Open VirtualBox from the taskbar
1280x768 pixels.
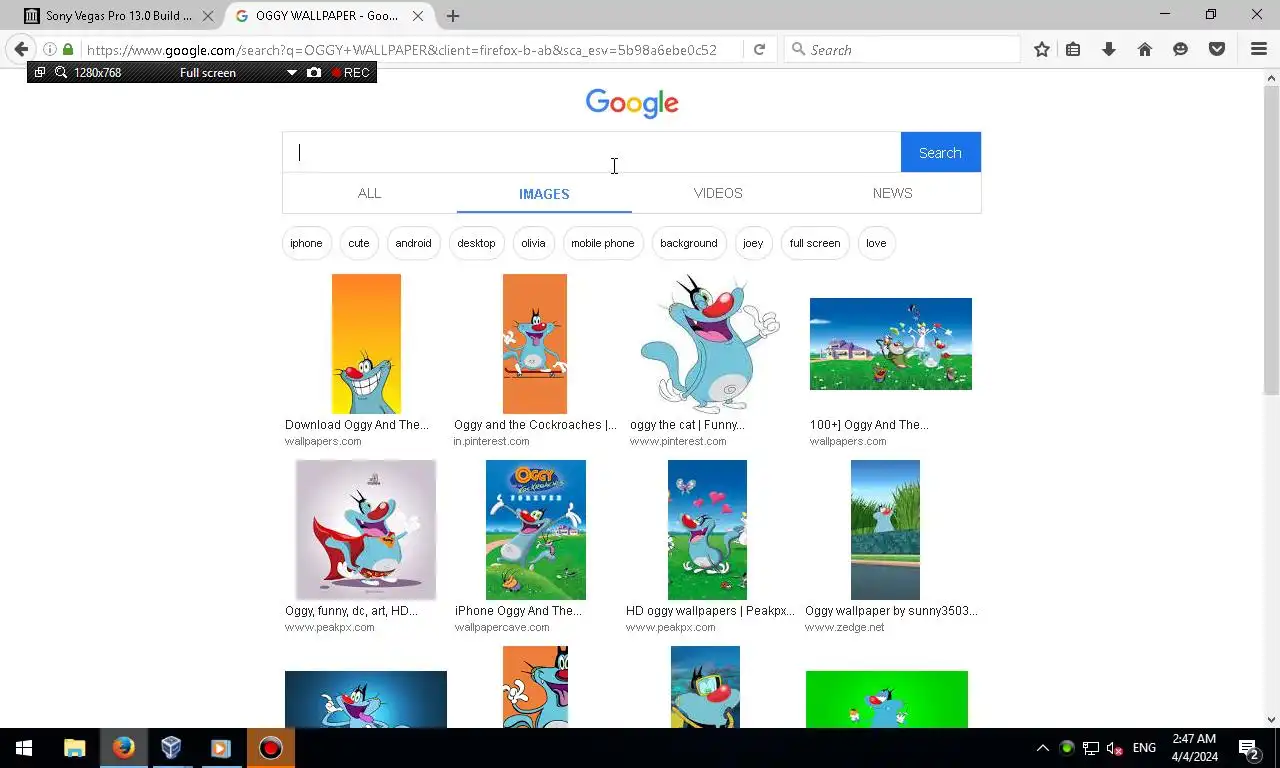(x=171, y=748)
